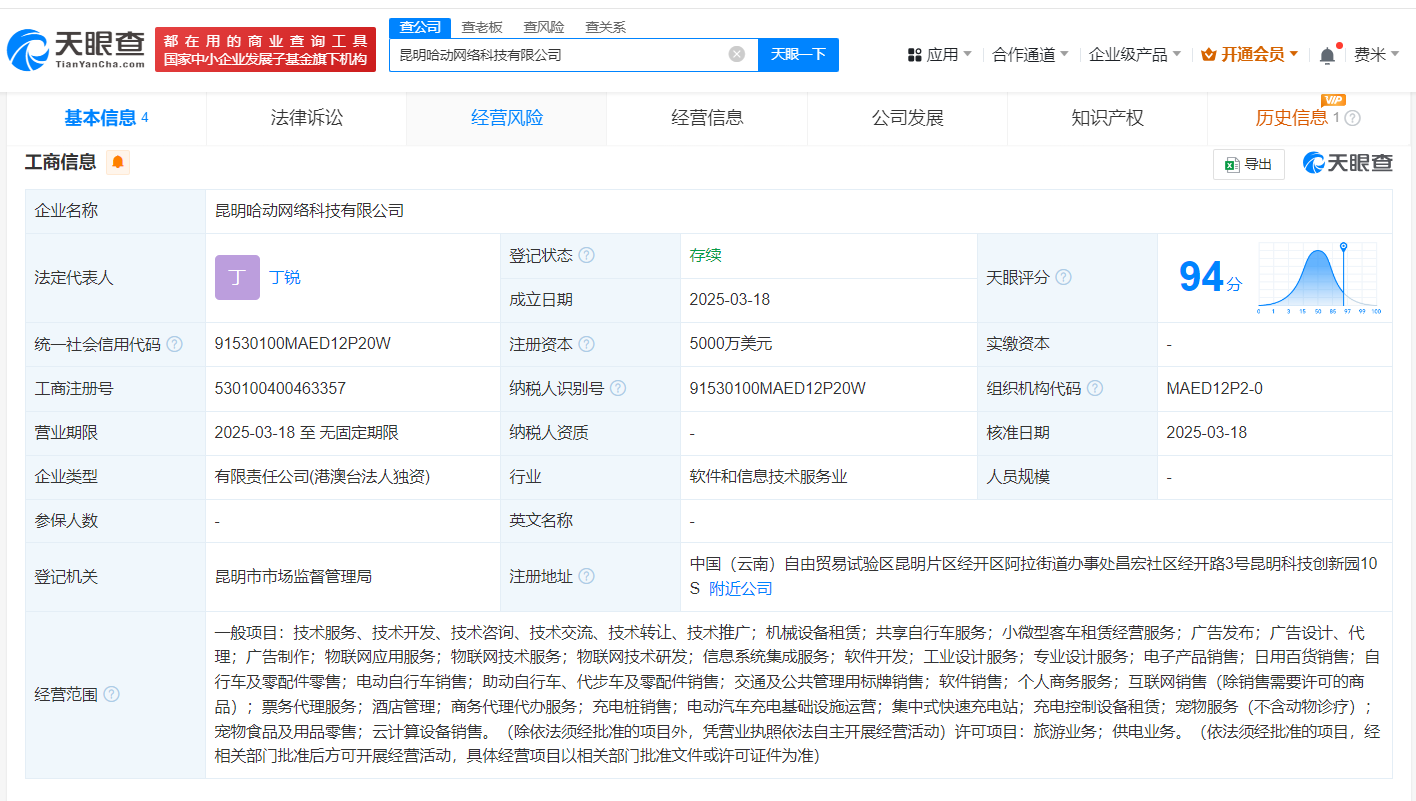This screenshot has height=801, width=1416.
Task: Click the orange alert bell beside 工商信息
Action: [118, 162]
